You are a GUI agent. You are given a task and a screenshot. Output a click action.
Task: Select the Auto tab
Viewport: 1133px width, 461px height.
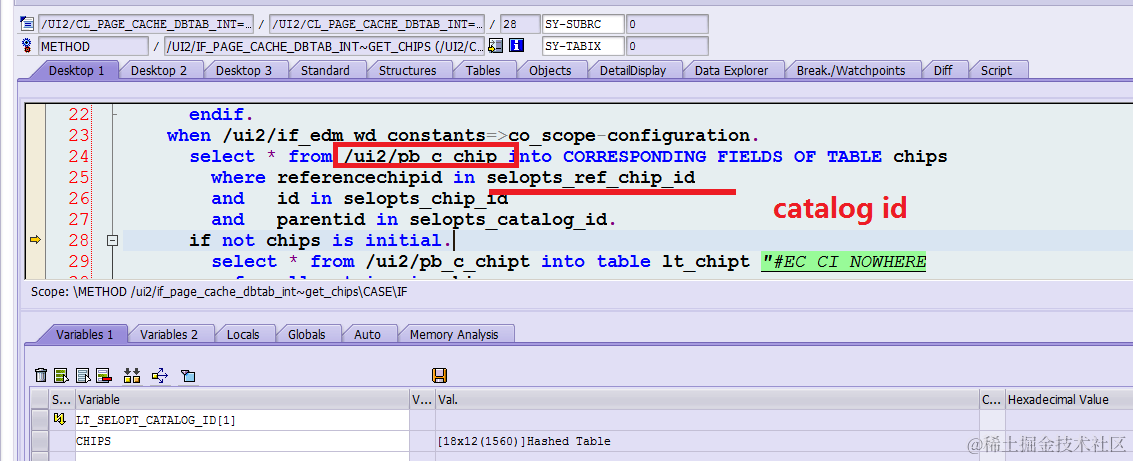tap(367, 335)
